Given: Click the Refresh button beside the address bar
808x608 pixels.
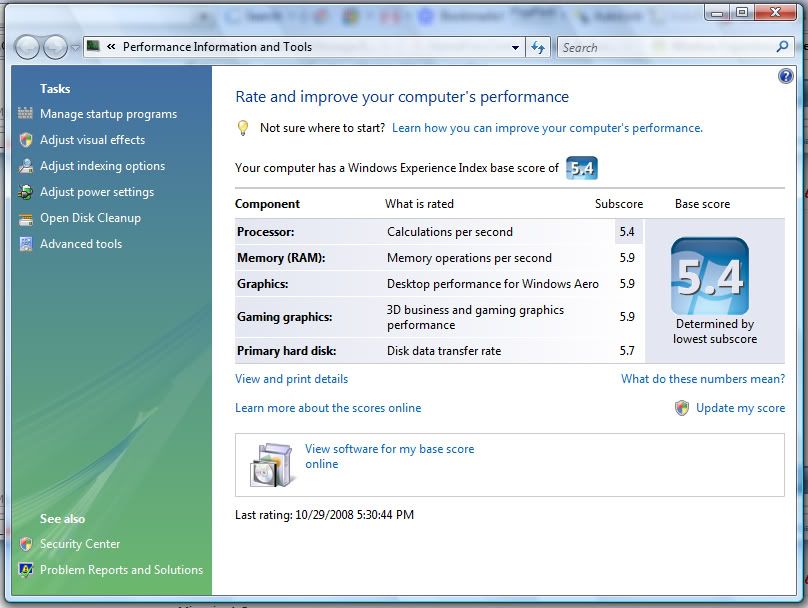Looking at the screenshot, I should (538, 47).
